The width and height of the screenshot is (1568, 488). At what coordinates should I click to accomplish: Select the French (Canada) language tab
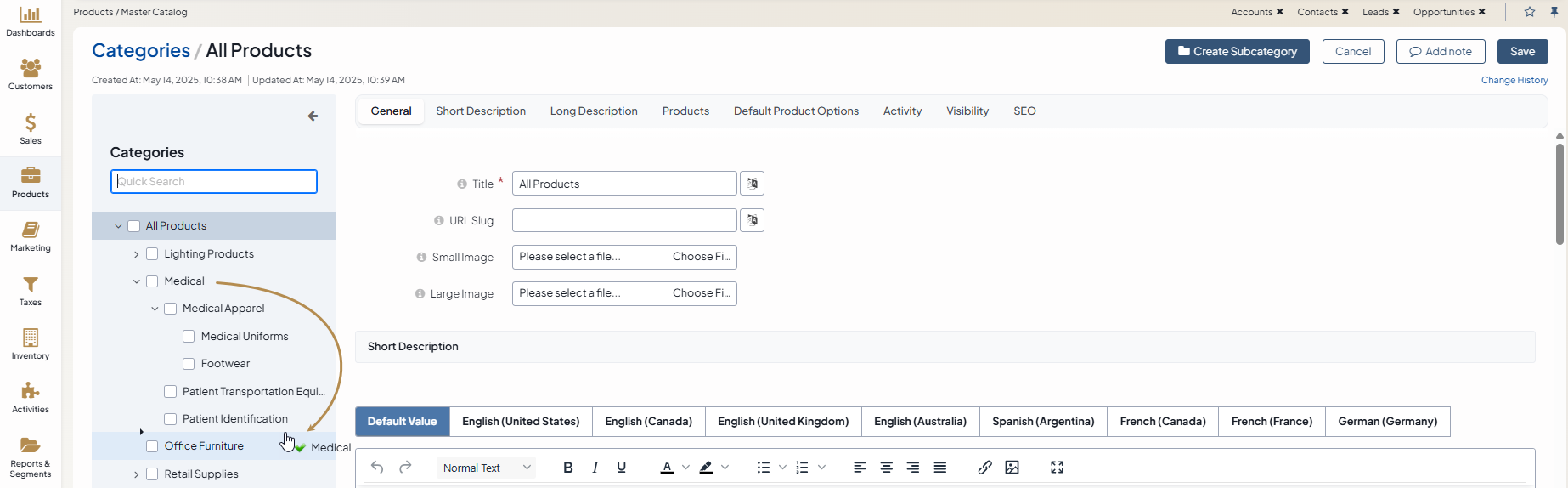pos(1162,422)
